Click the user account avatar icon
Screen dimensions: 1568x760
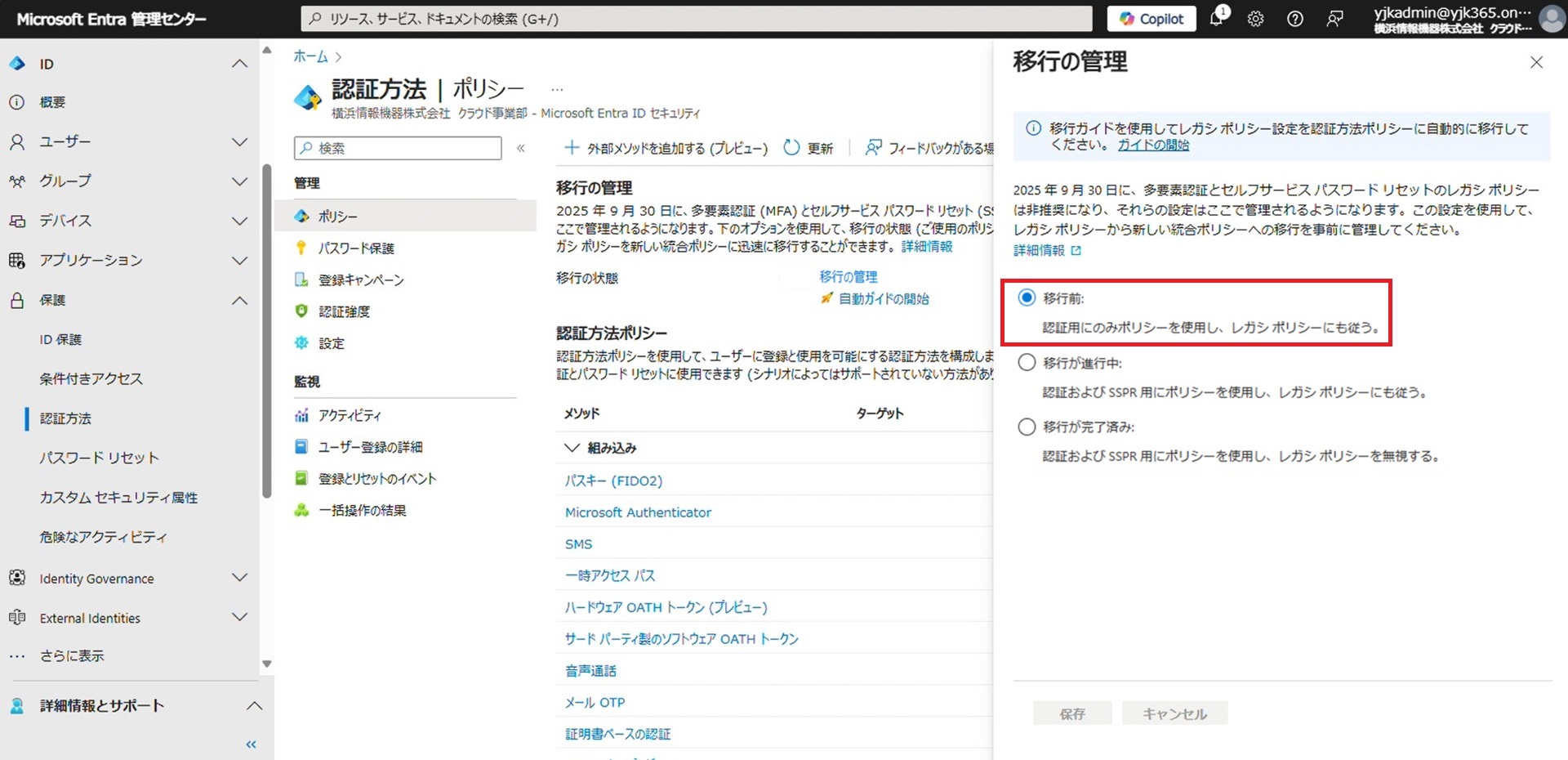click(x=1551, y=19)
